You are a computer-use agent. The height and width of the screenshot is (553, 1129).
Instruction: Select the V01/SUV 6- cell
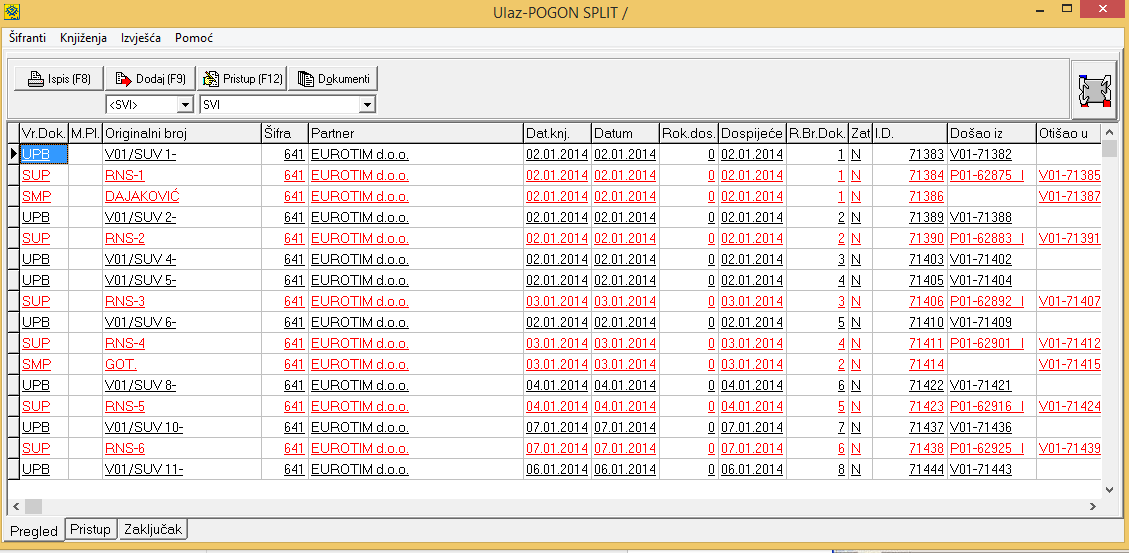[182, 323]
